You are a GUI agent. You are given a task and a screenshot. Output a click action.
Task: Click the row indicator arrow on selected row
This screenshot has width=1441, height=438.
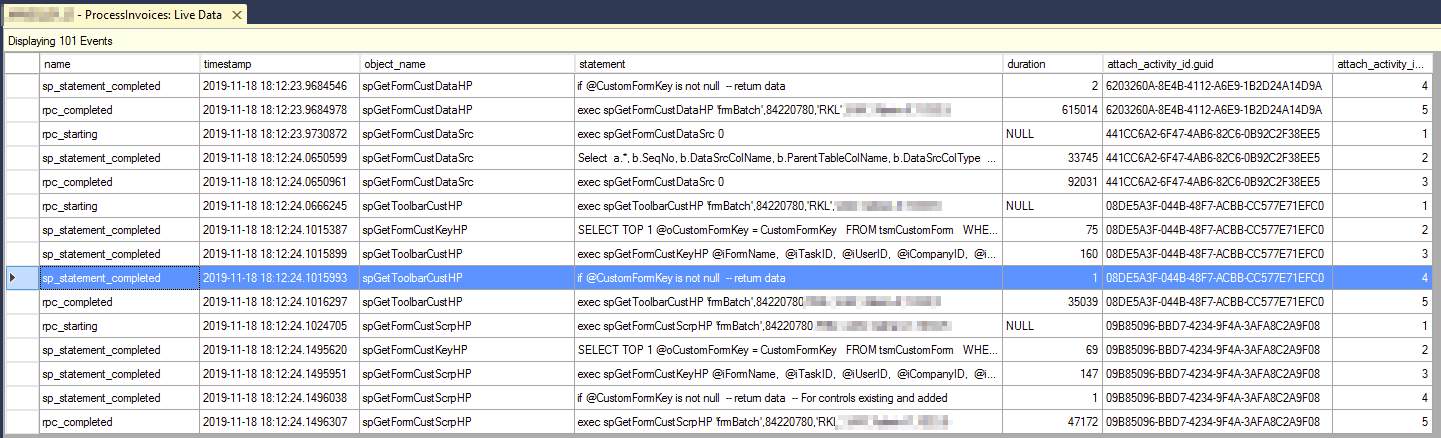pos(12,278)
